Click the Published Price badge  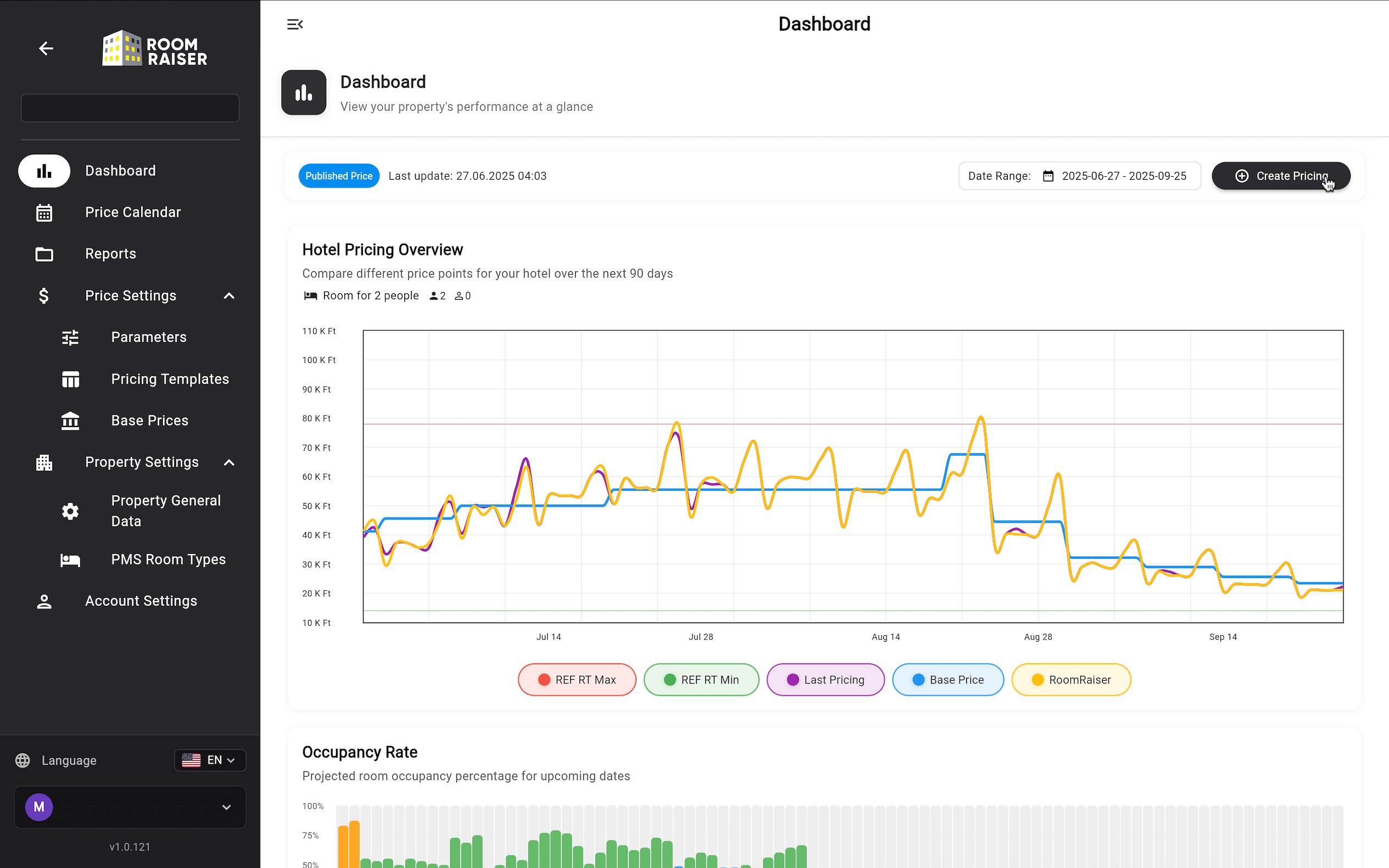pos(338,176)
